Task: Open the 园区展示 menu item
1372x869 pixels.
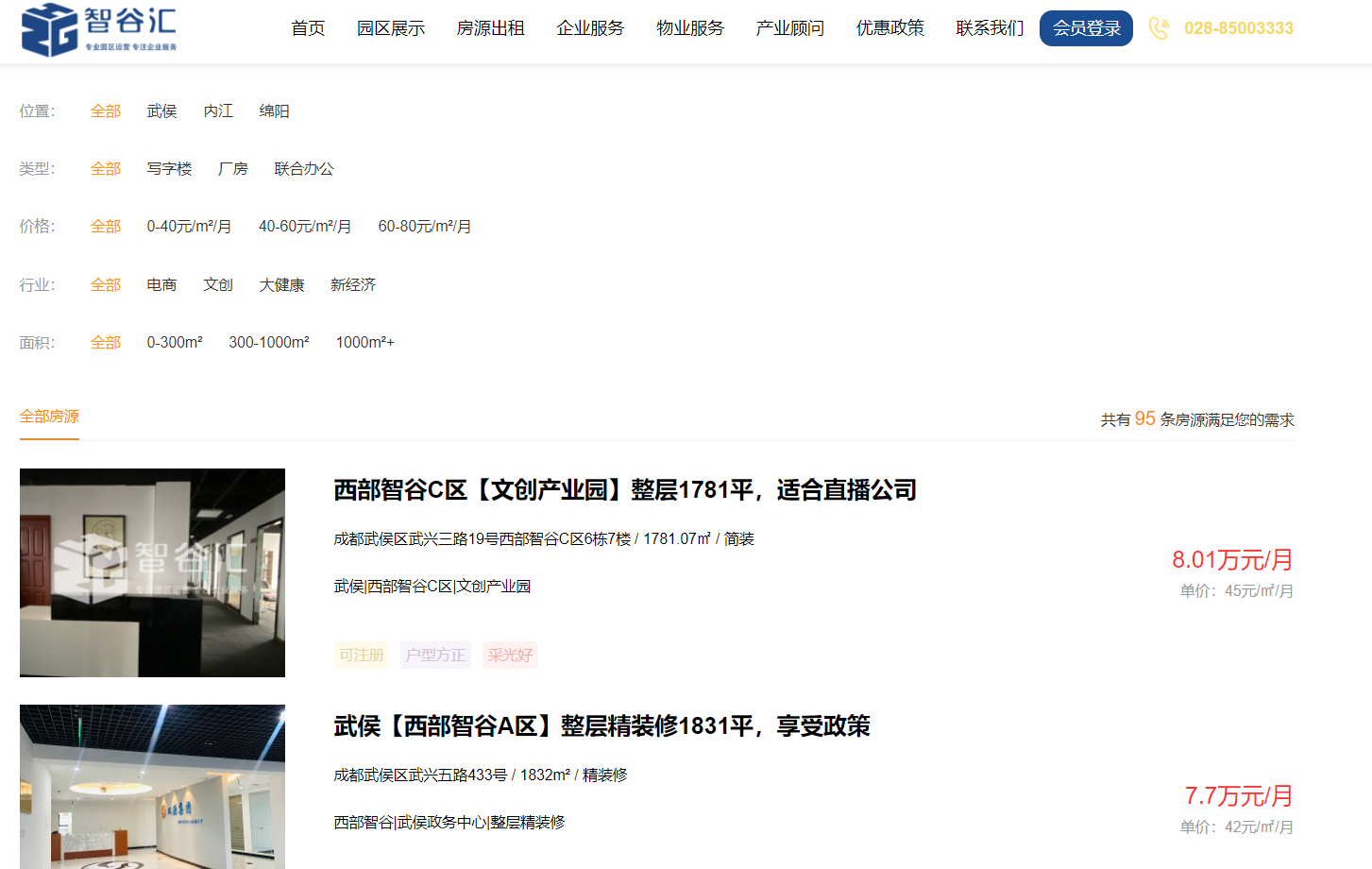Action: pos(391,28)
